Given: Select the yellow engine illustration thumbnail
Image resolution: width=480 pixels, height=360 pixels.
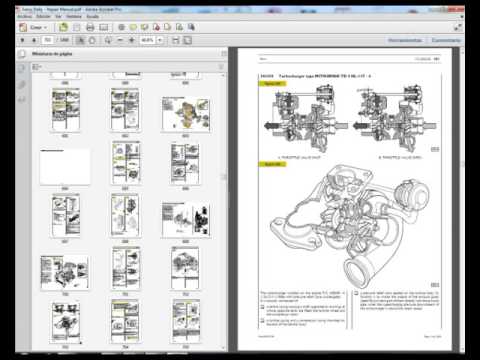Looking at the screenshot, I should 186,114.
